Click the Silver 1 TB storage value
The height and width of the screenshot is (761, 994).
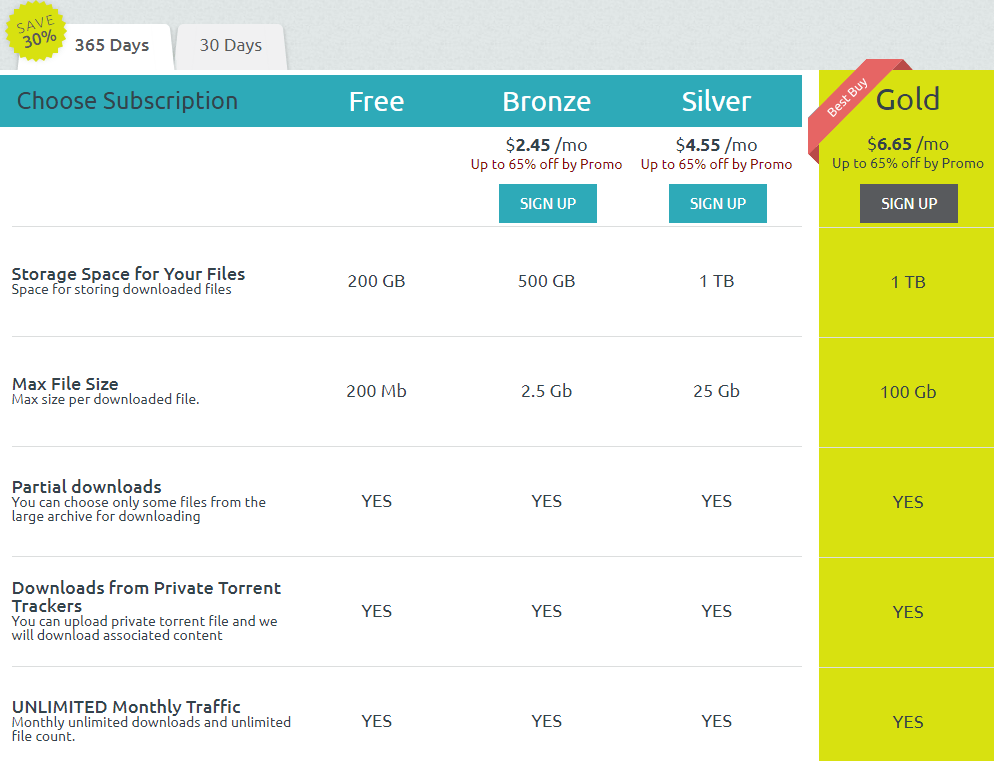pos(716,281)
